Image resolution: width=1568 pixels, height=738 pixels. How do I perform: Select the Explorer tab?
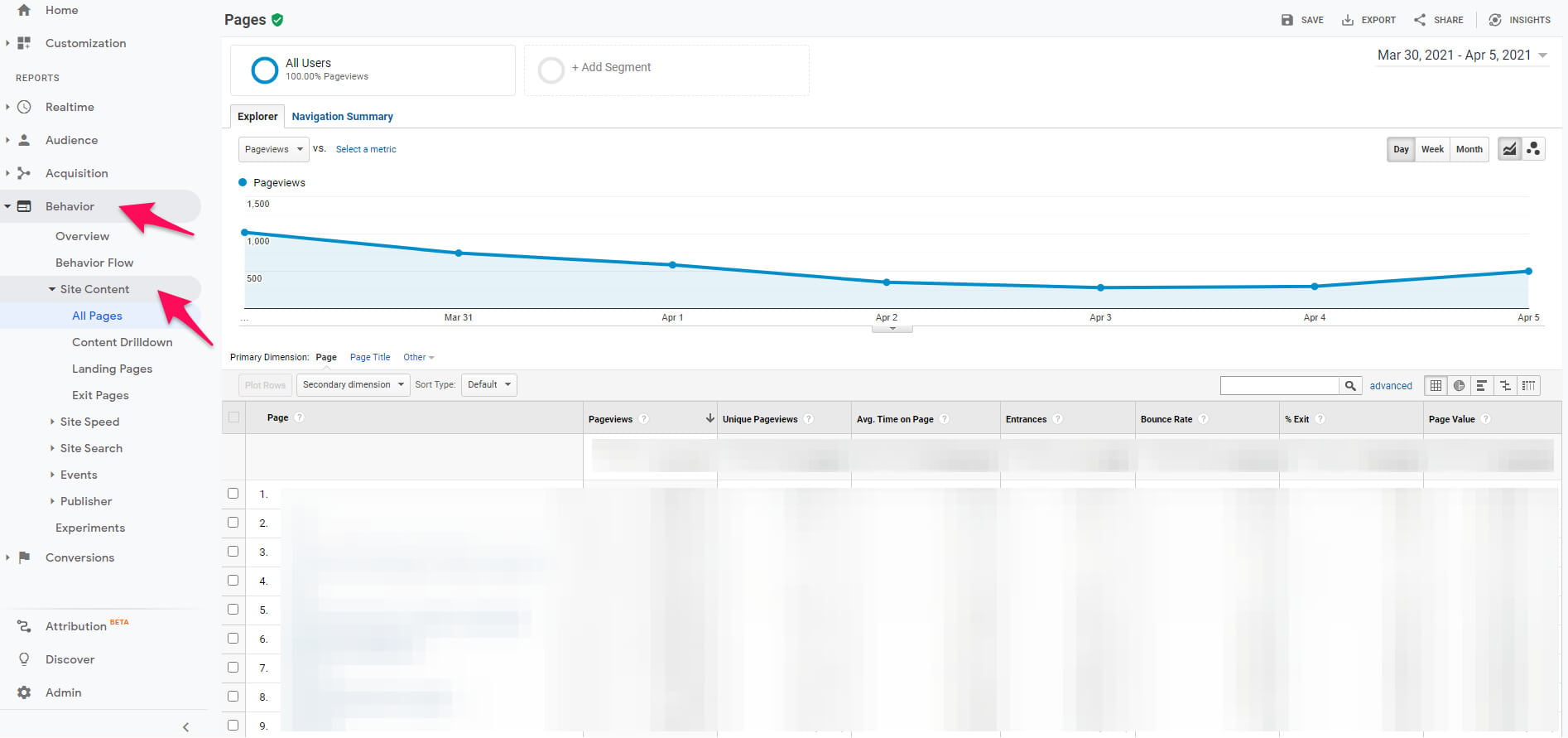tap(257, 117)
